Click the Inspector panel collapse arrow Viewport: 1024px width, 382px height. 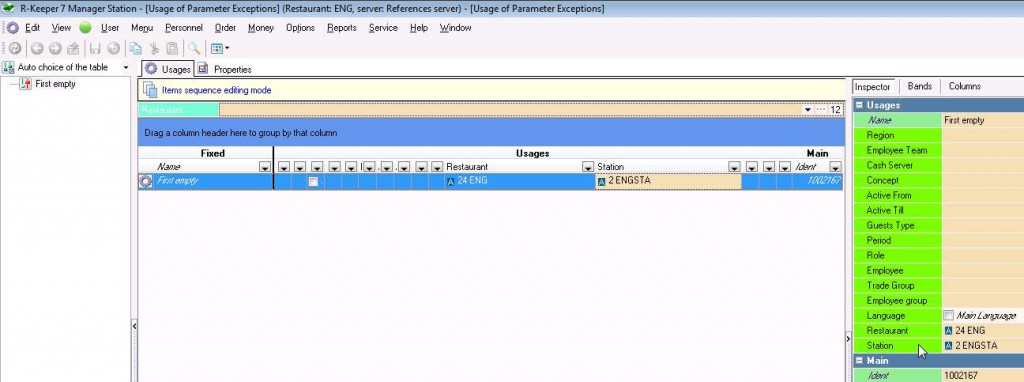pyautogui.click(x=848, y=338)
